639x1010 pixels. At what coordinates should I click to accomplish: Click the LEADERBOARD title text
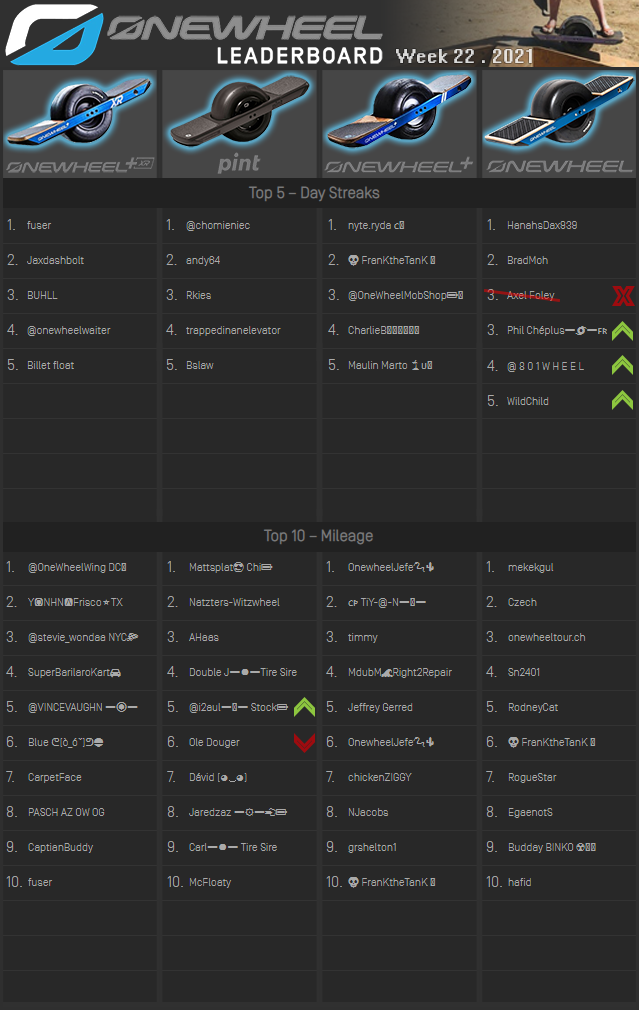pos(300,56)
